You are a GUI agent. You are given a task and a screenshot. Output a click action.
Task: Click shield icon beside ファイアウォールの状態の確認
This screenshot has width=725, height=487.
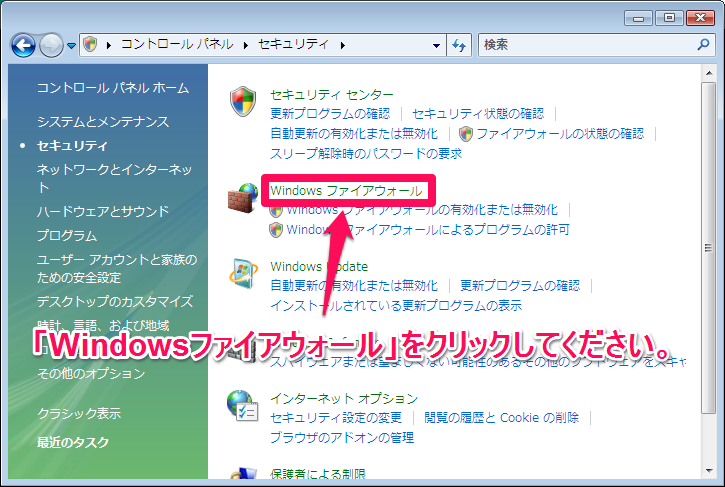(466, 134)
